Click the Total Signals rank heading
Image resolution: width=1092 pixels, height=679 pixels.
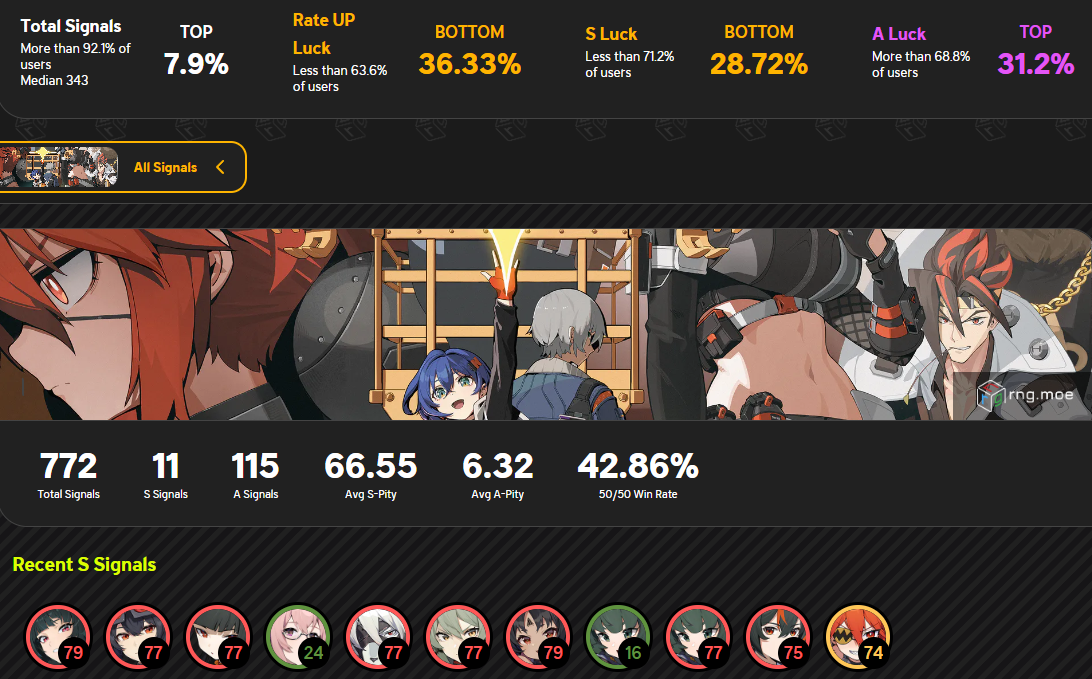[x=70, y=26]
